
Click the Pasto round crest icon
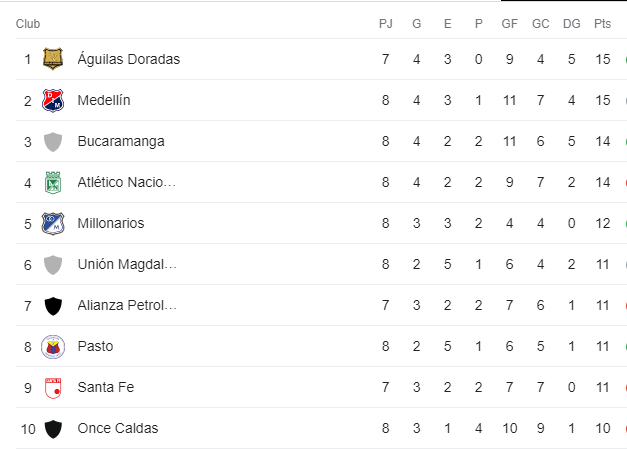53,347
